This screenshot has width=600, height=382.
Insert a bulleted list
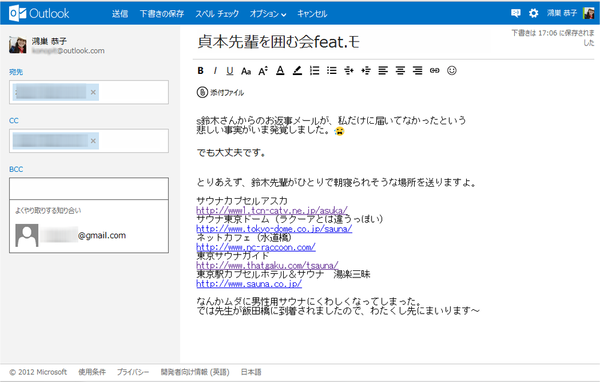332,70
